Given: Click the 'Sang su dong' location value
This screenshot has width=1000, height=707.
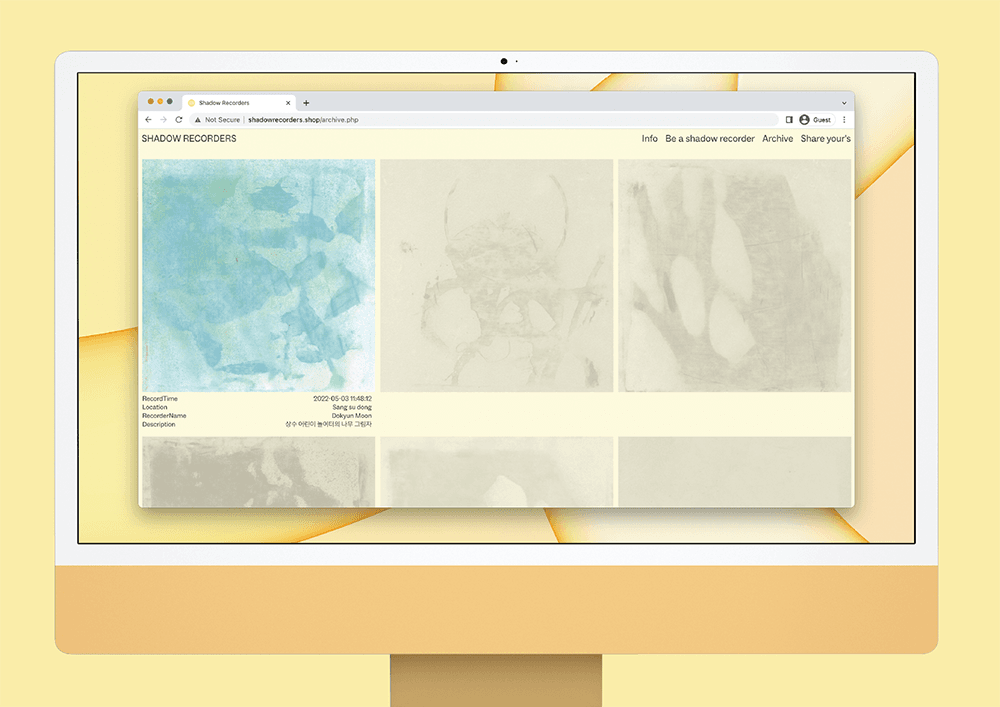Looking at the screenshot, I should [352, 407].
